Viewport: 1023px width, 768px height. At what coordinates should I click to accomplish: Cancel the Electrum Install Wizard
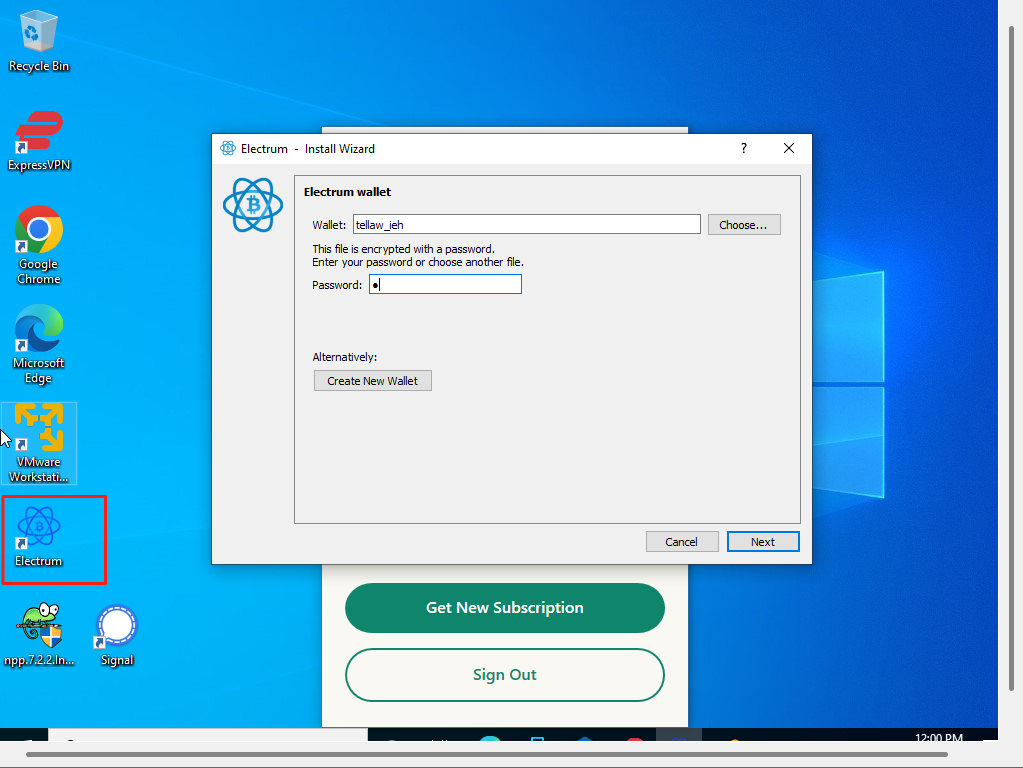pos(681,542)
